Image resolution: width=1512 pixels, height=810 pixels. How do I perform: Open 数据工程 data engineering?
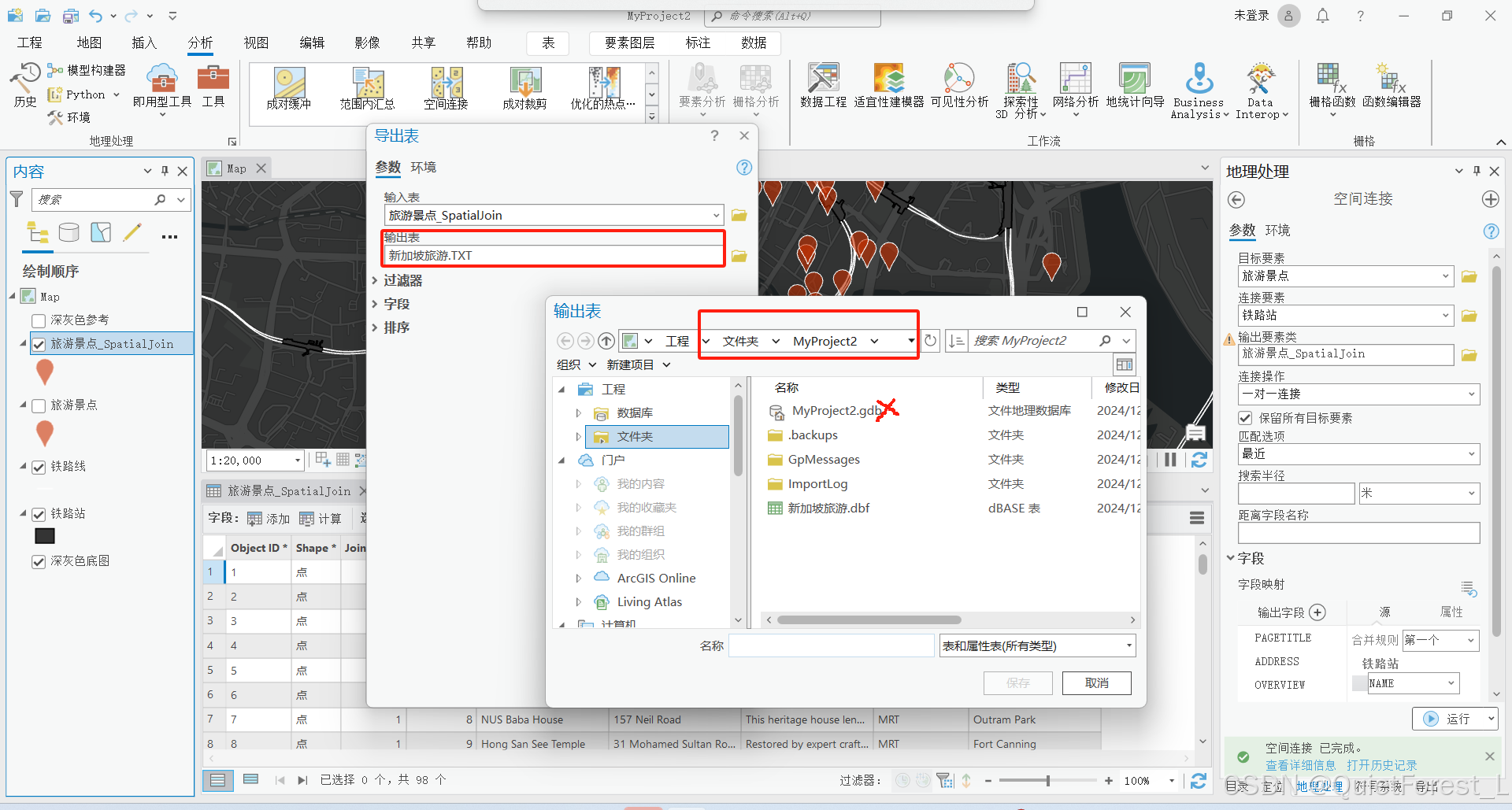pyautogui.click(x=823, y=85)
